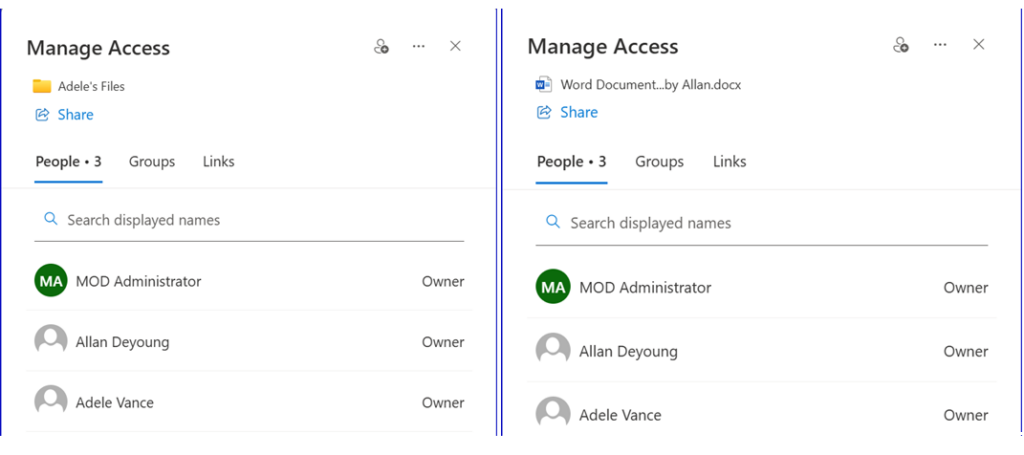This screenshot has width=1024, height=455.
Task: Click Allan Deyoung's avatar in Word document panel
Action: click(553, 351)
